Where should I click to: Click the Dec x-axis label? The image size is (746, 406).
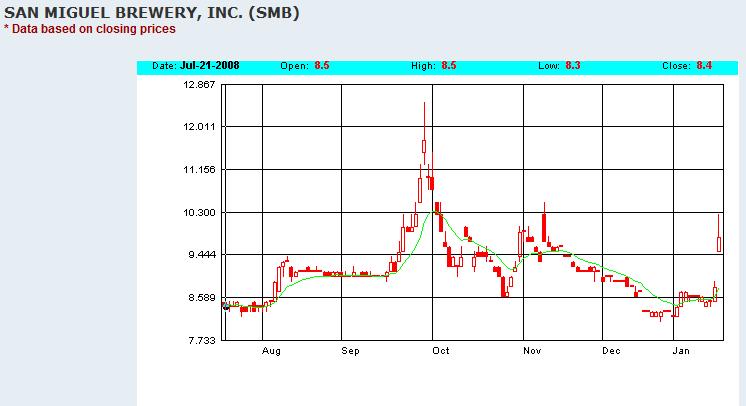(611, 351)
